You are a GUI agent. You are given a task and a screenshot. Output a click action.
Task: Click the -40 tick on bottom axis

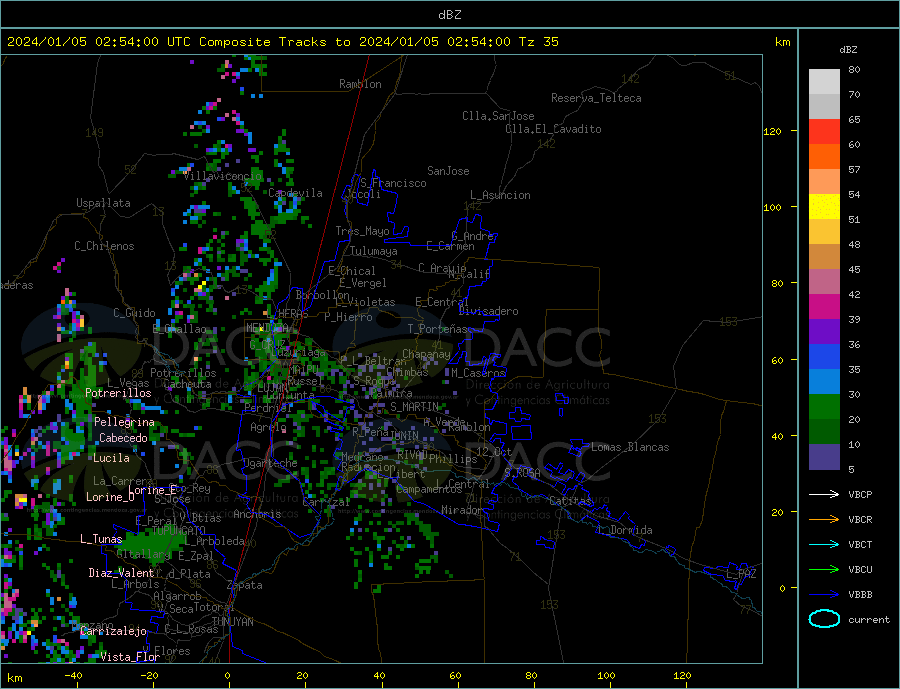[73, 675]
